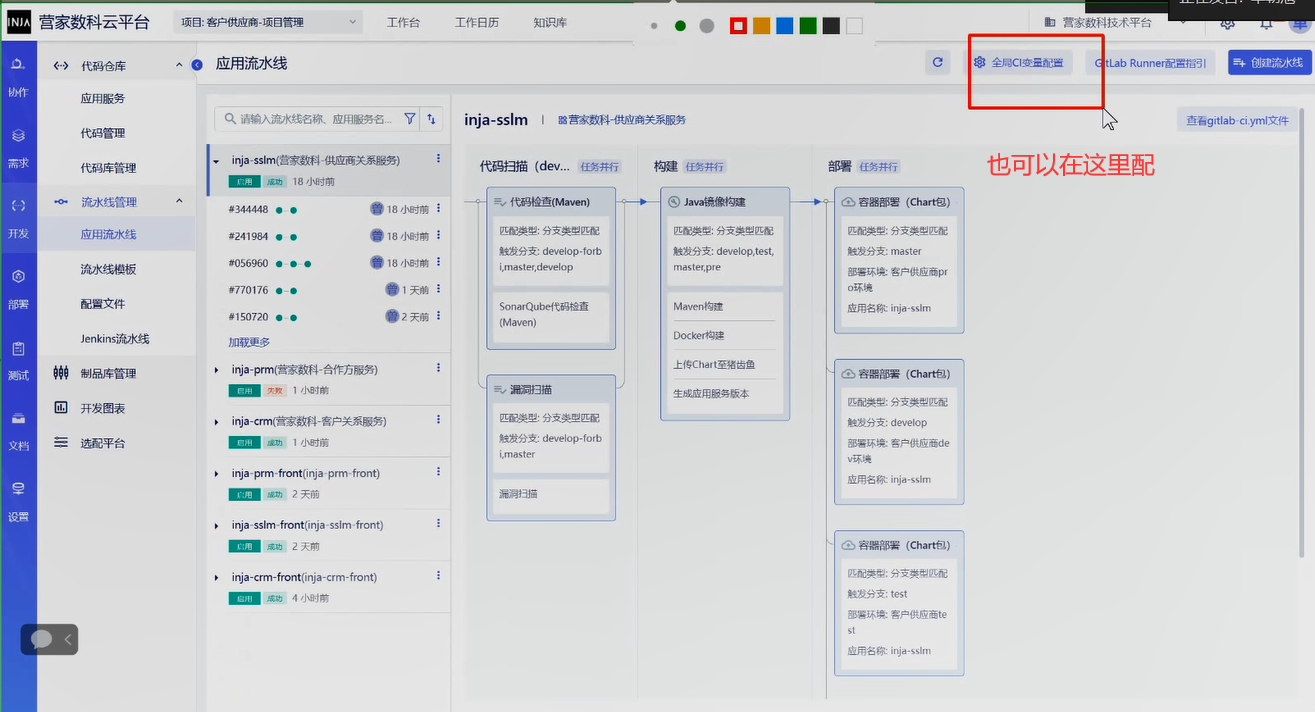Go to the 工作台 top tab
The width and height of the screenshot is (1315, 712).
tap(403, 22)
